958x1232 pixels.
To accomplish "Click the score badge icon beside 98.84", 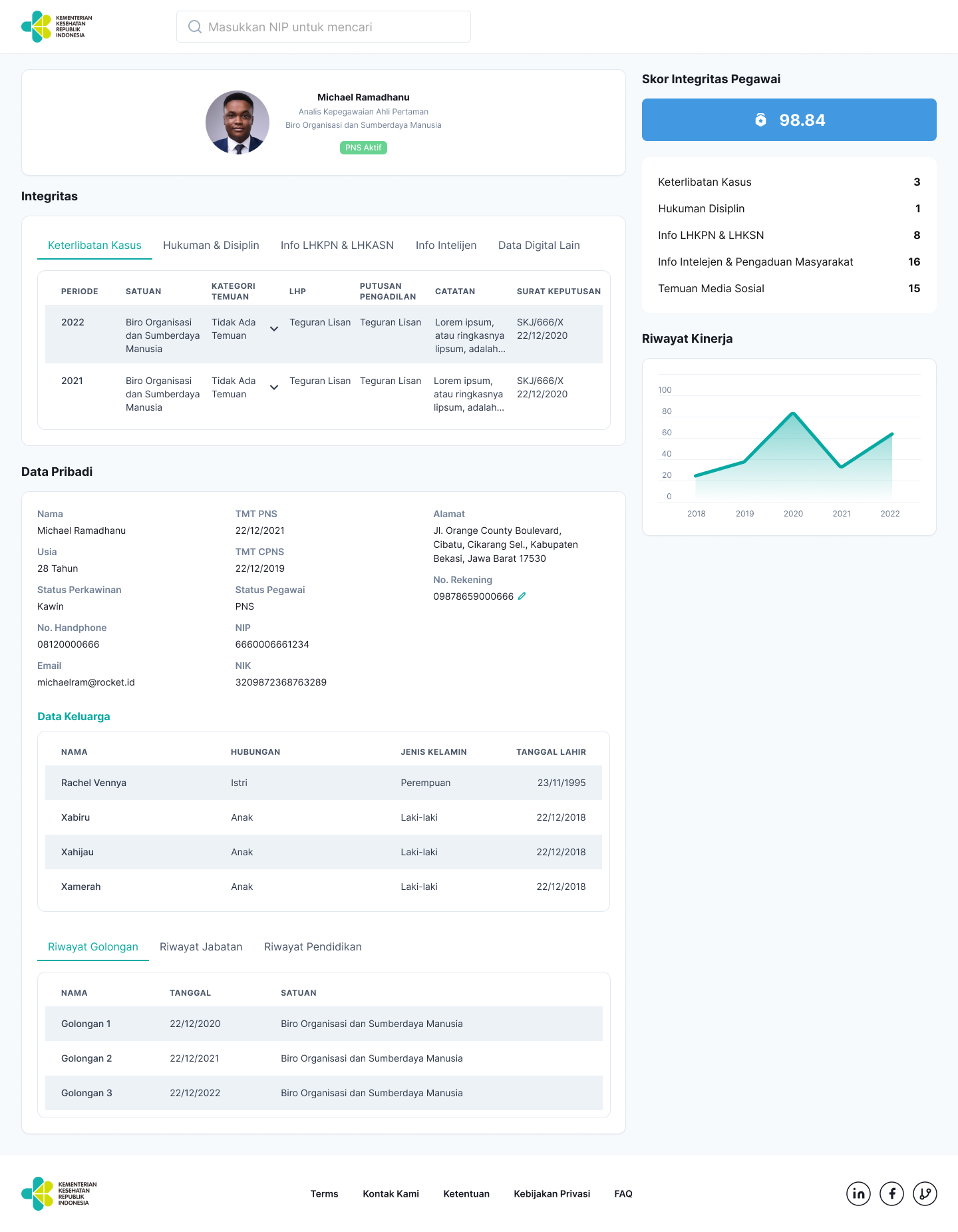I will coord(760,120).
